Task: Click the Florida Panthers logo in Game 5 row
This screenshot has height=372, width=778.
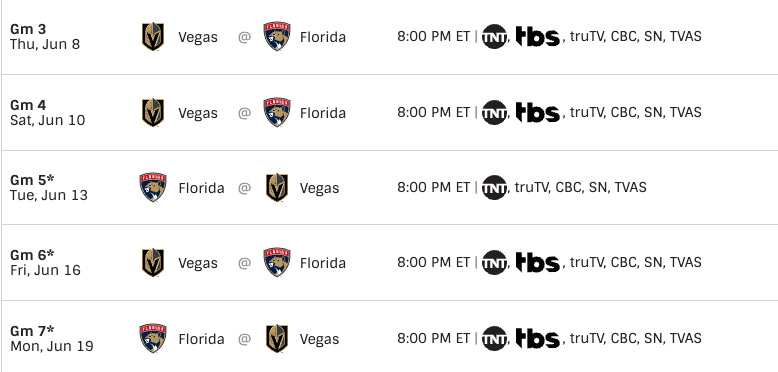Action: pos(153,187)
